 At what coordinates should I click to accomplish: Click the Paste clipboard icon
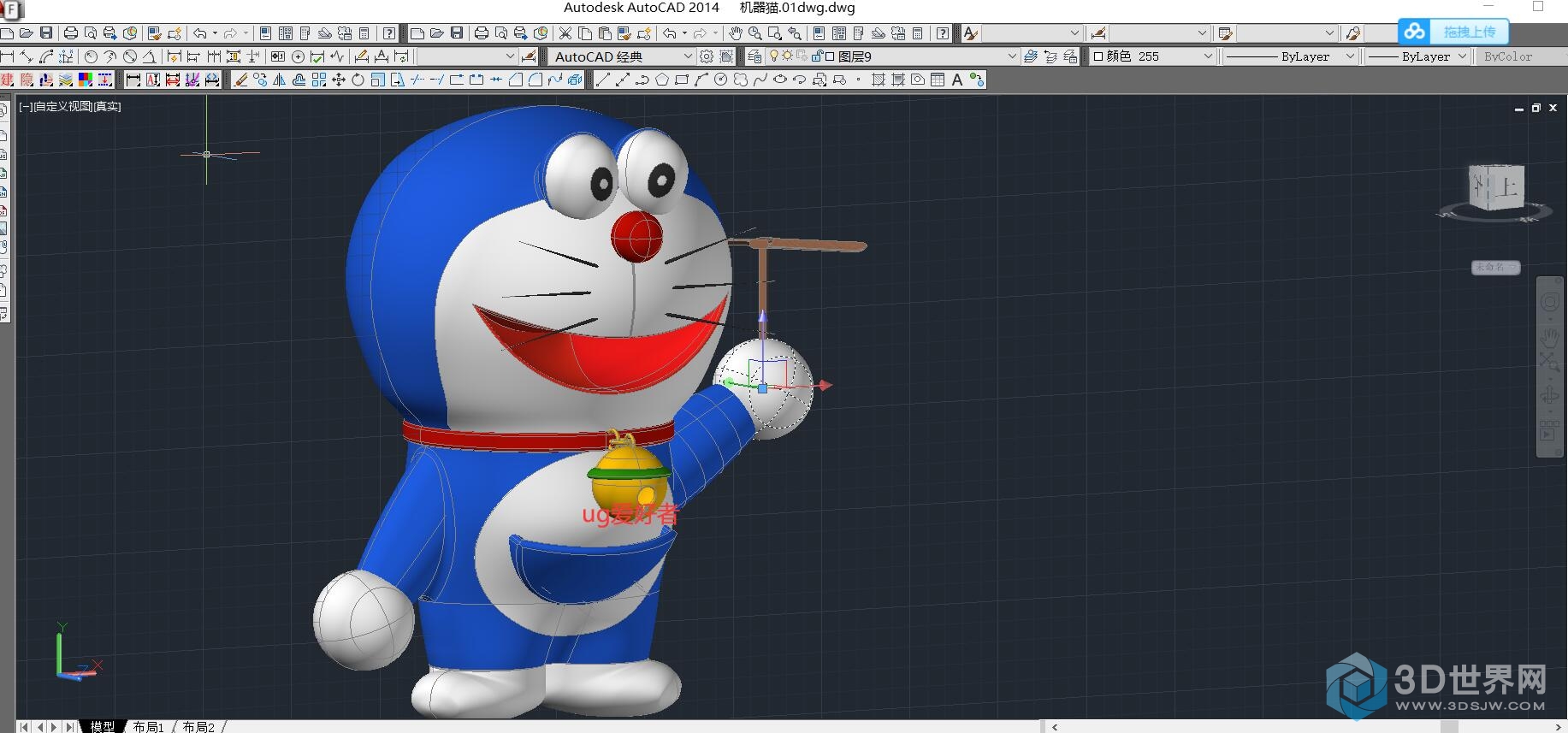605,33
